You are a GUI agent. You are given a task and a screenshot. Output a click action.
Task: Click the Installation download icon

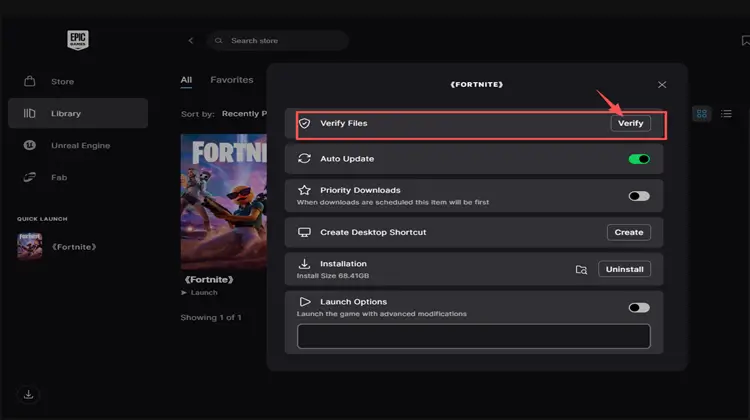304,264
